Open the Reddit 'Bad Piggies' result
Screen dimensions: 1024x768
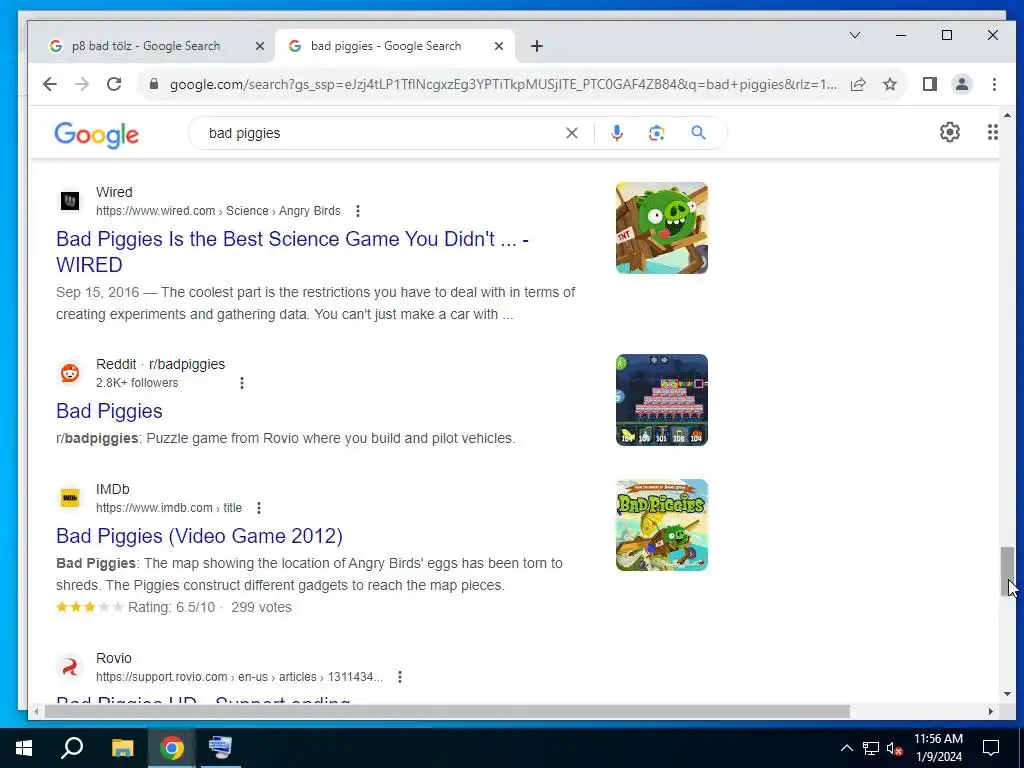[x=109, y=411]
